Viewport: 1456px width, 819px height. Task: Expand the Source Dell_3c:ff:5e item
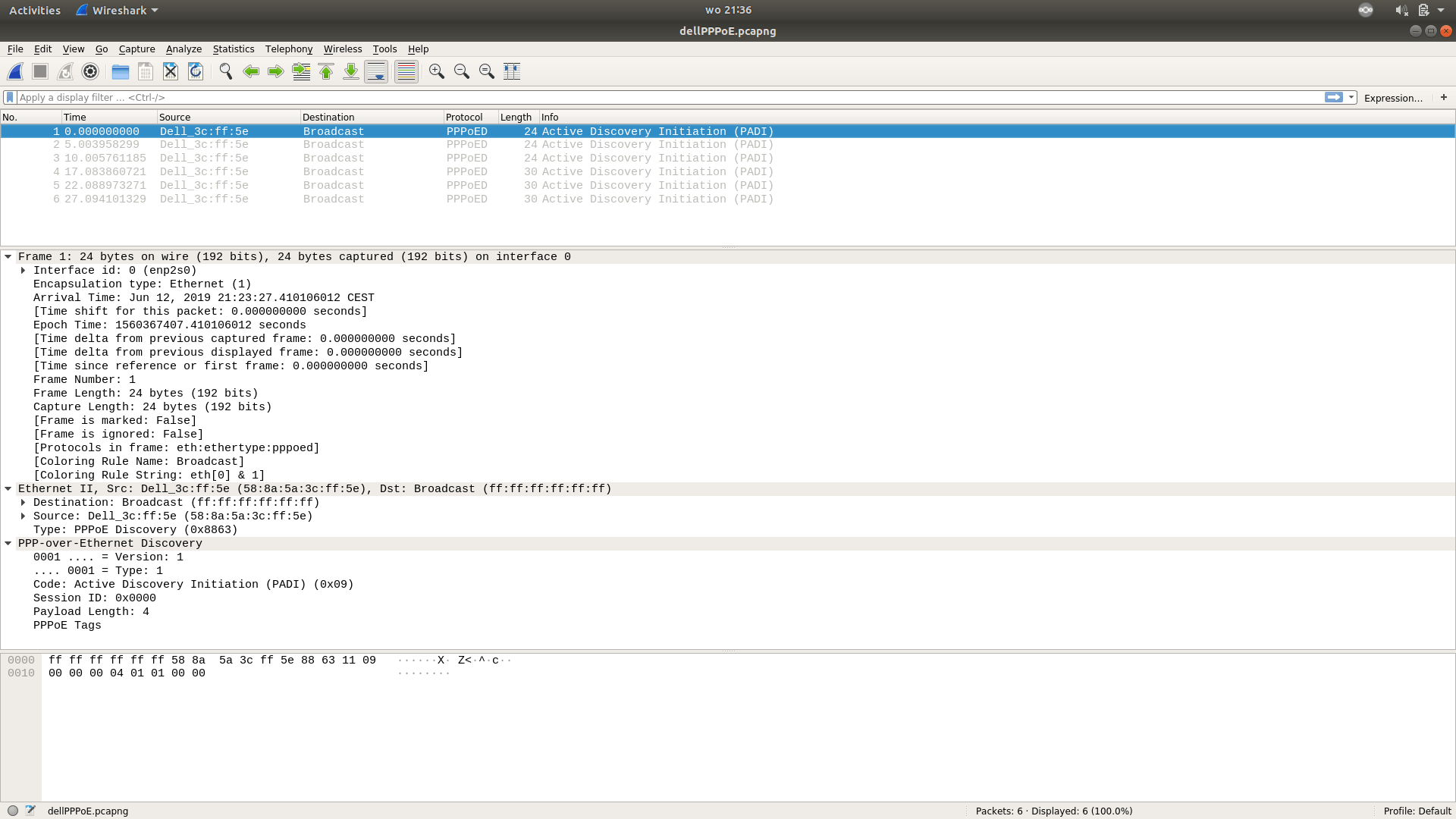tap(23, 516)
